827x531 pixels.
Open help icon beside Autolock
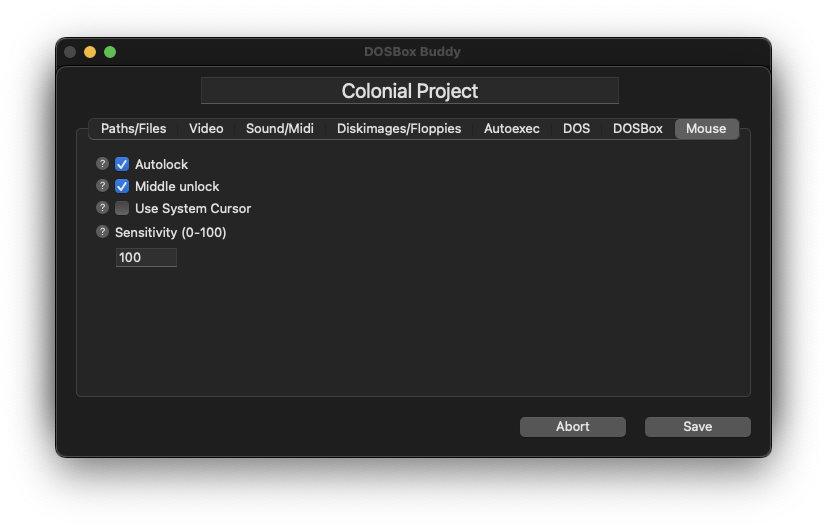click(102, 163)
